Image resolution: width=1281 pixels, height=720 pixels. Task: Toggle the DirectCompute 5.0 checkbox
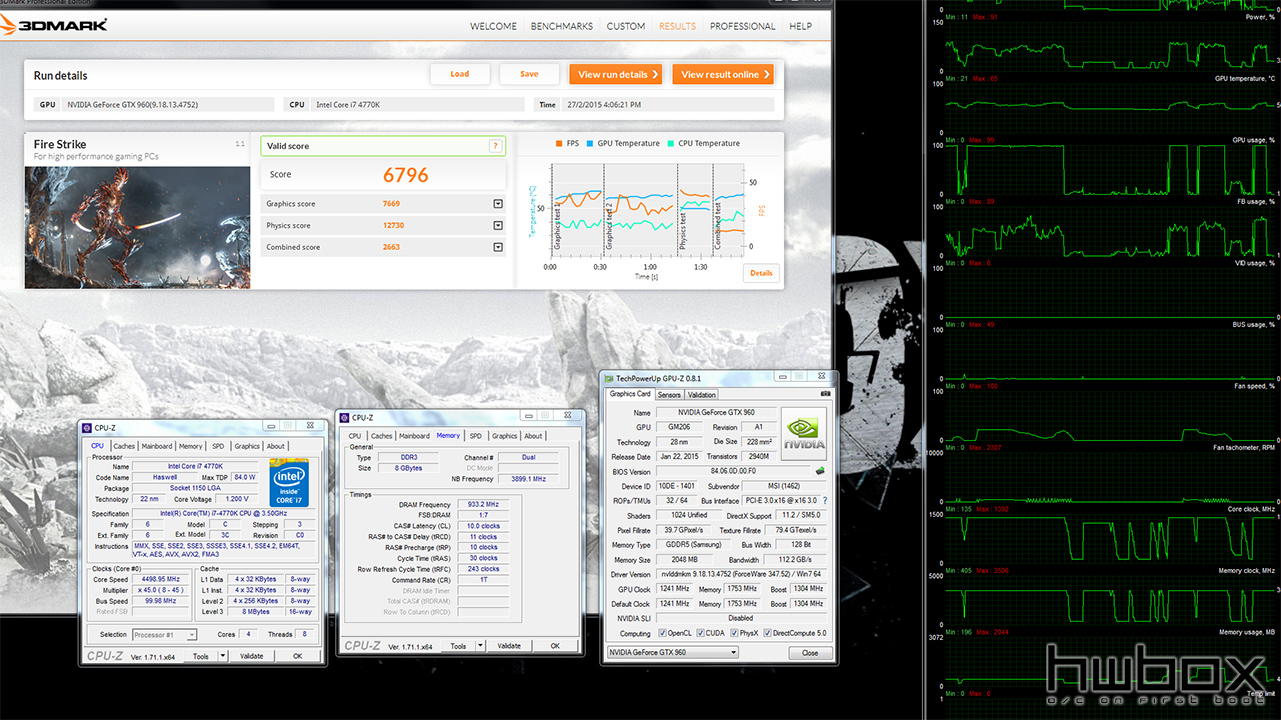[769, 633]
